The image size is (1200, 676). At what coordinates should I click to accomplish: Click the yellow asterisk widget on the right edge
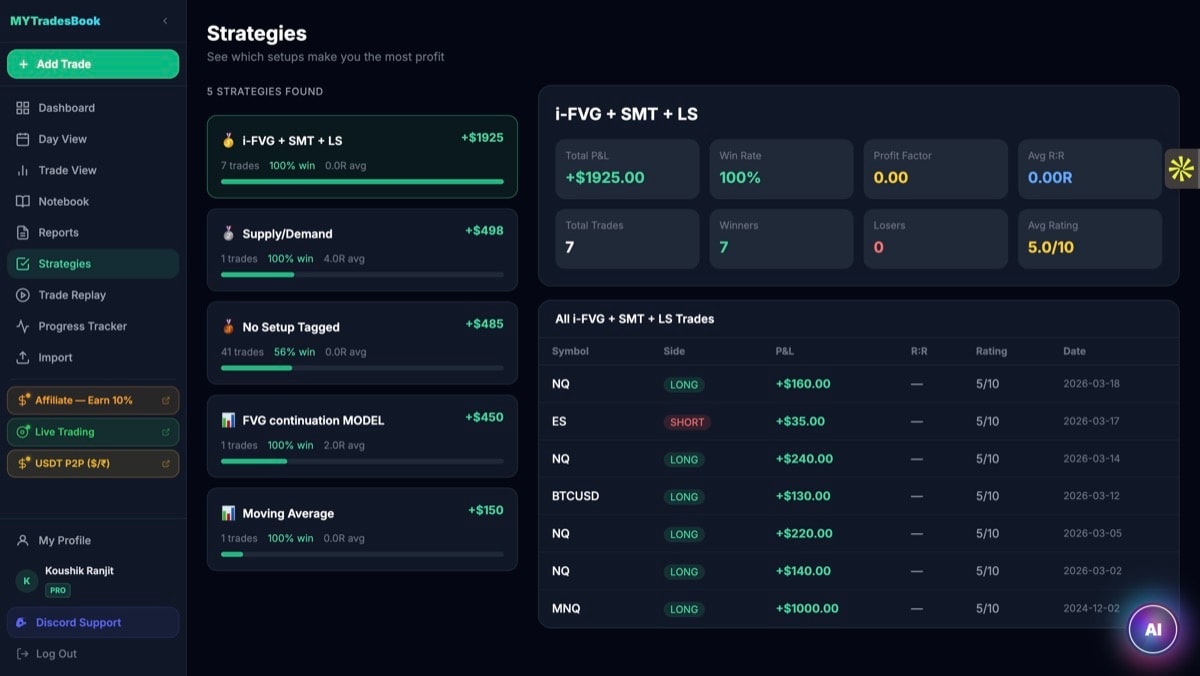click(x=1182, y=170)
